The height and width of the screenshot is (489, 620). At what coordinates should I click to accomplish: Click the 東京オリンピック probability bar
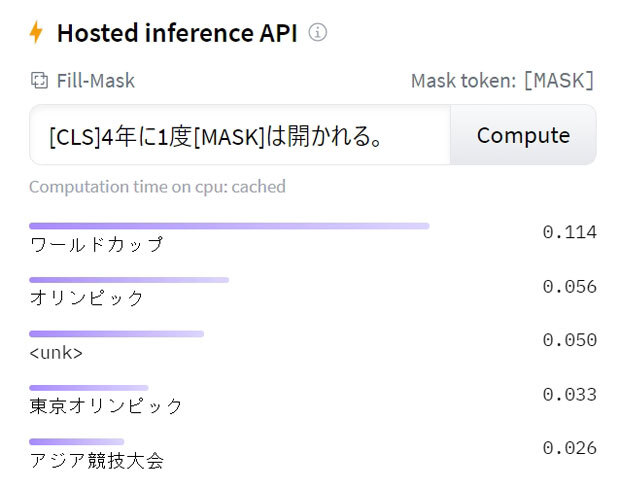pos(89,387)
